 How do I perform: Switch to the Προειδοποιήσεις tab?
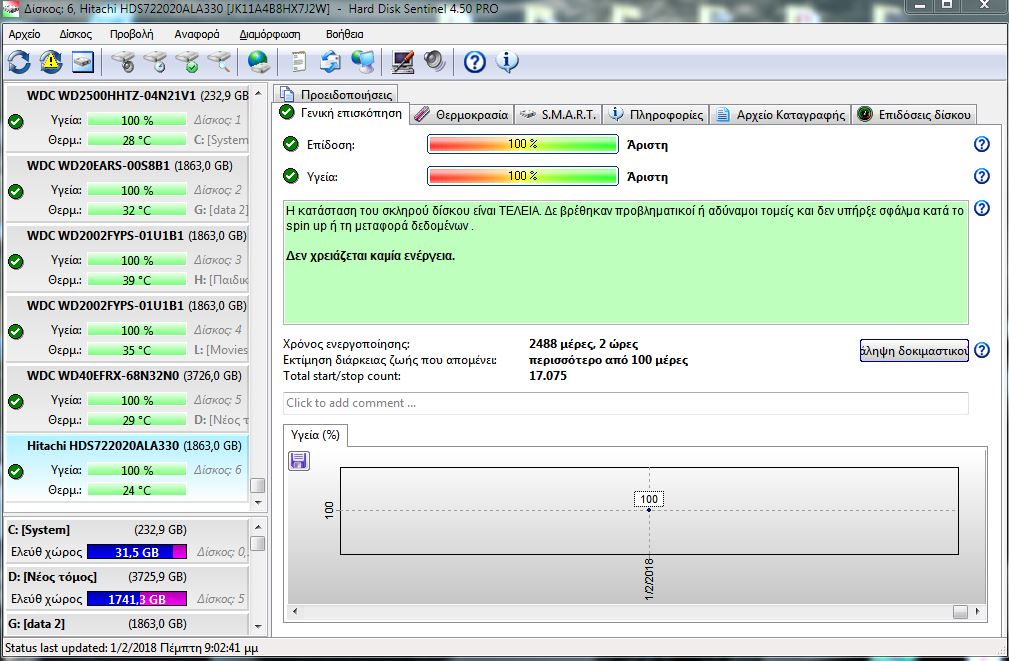(x=337, y=94)
